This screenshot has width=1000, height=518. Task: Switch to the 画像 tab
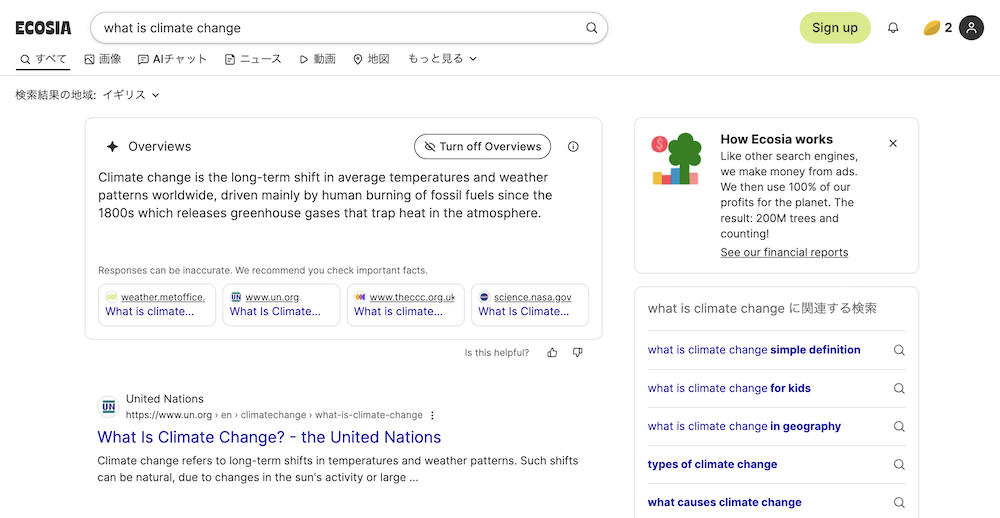103,59
